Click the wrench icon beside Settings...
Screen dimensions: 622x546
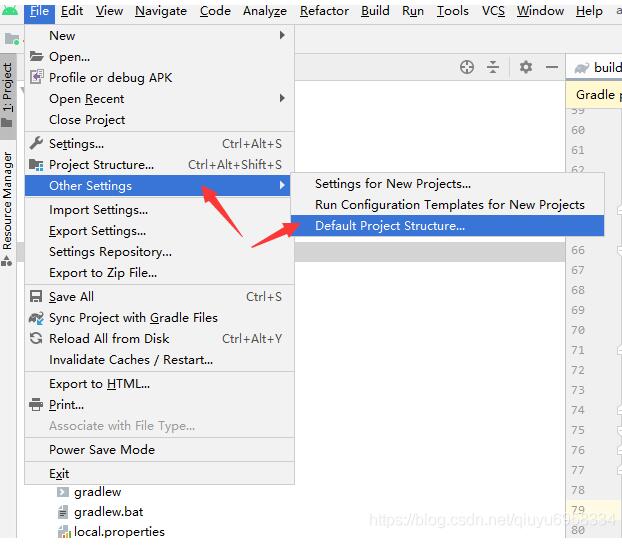click(36, 143)
